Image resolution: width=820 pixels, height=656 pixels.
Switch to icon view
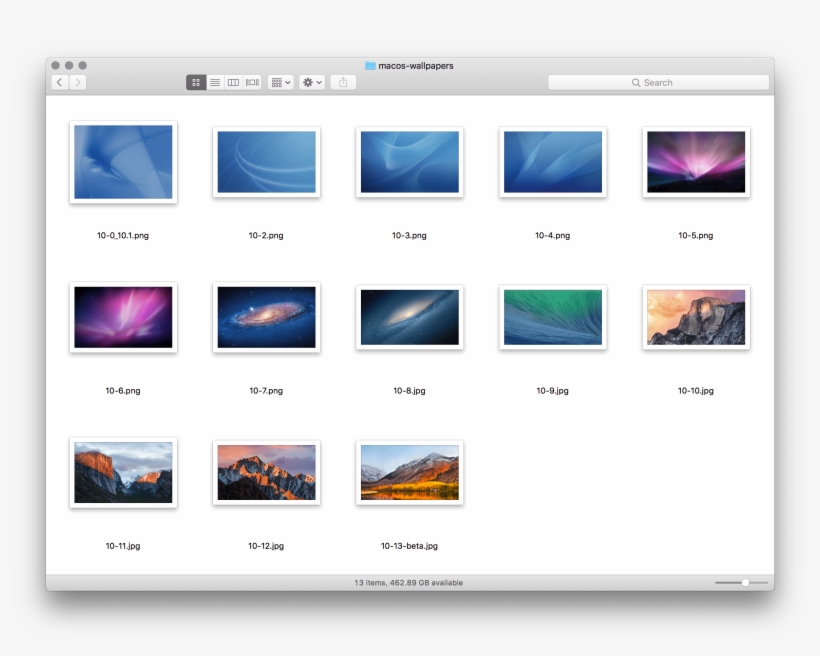(196, 82)
